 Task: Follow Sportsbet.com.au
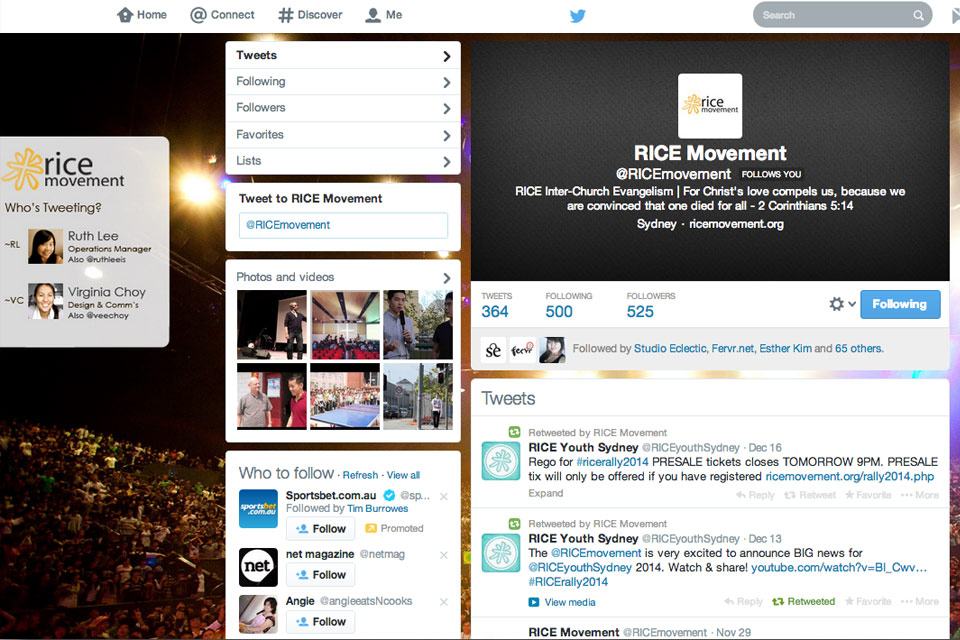[x=320, y=529]
